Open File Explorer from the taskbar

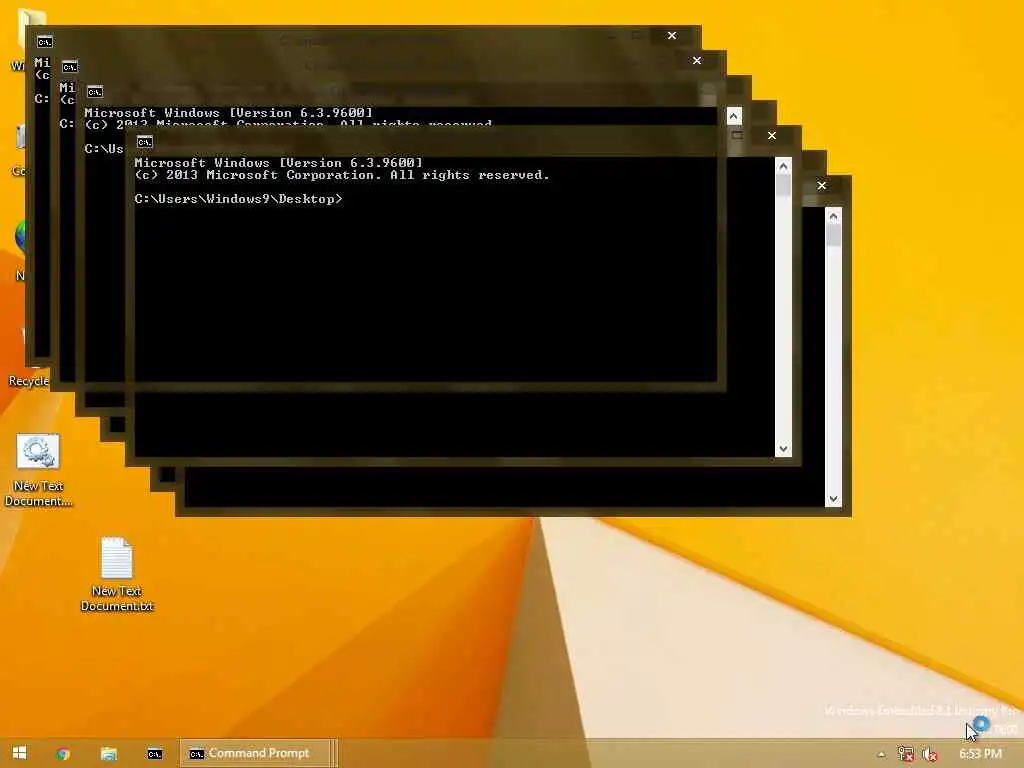click(x=108, y=754)
